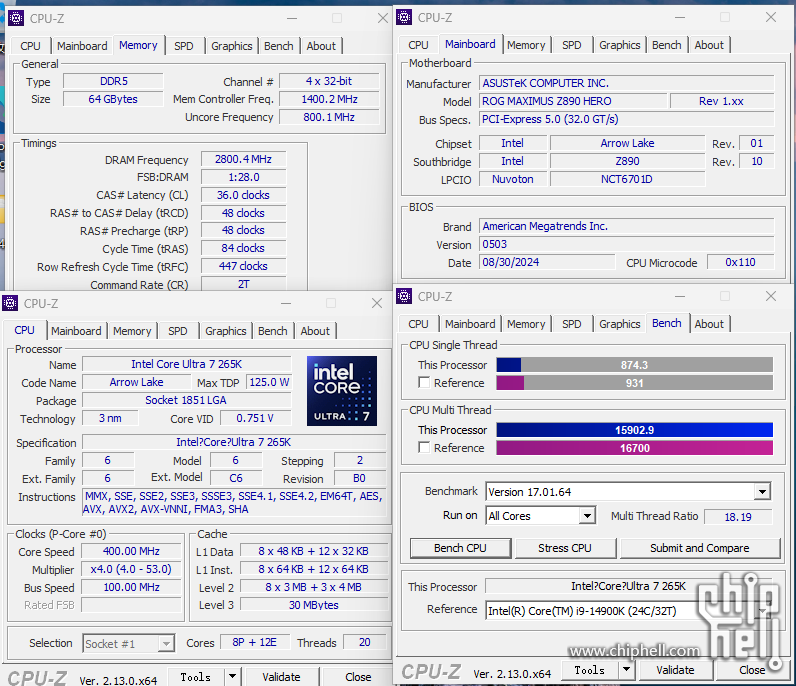
Task: Open About tab in Bench window
Action: click(709, 323)
